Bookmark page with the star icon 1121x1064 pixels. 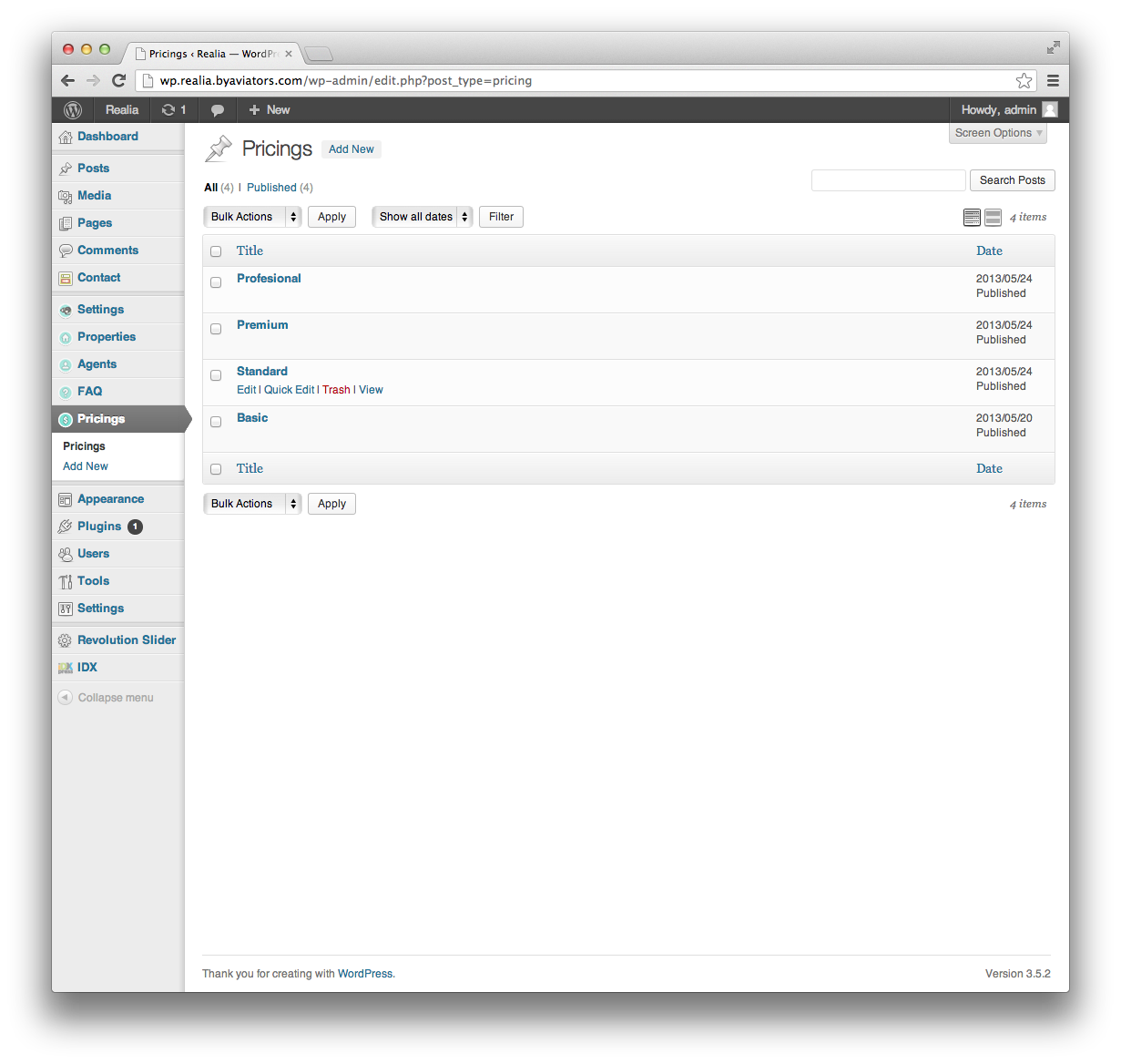click(x=1024, y=80)
